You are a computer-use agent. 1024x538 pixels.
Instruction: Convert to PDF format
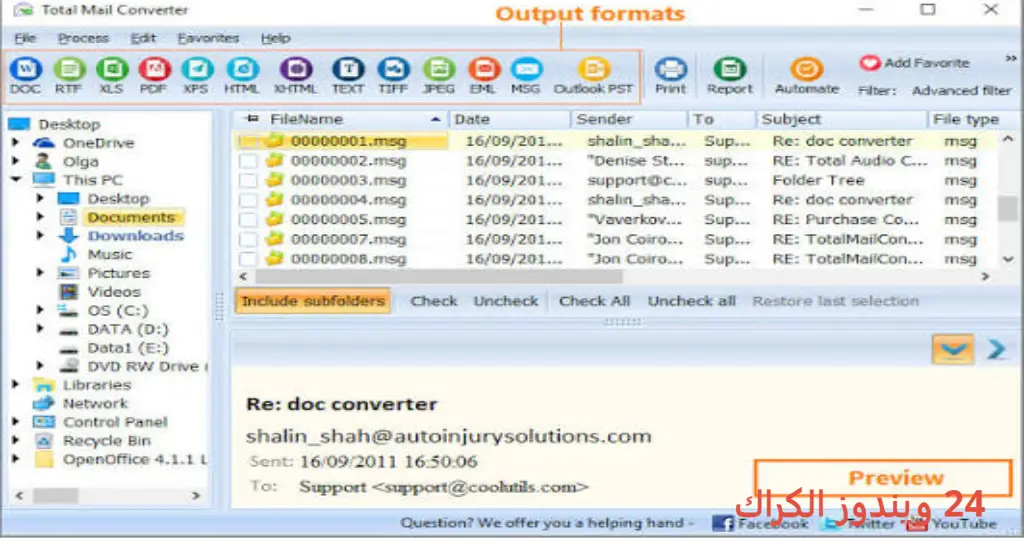(x=154, y=76)
